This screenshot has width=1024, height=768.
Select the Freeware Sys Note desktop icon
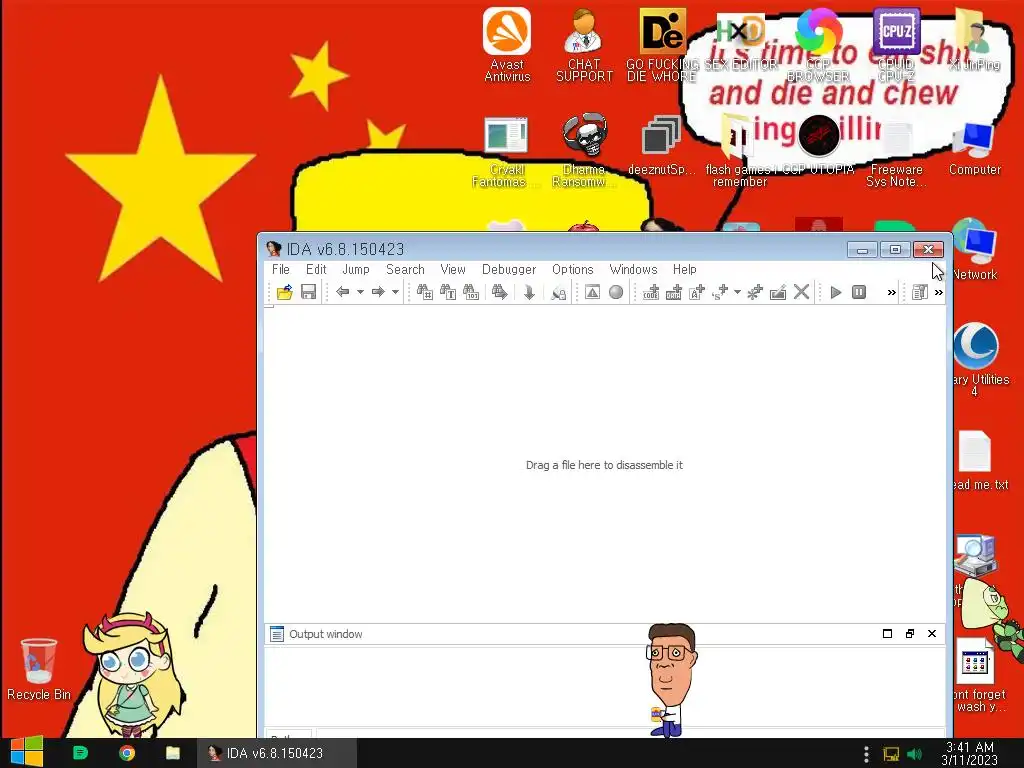tap(897, 153)
